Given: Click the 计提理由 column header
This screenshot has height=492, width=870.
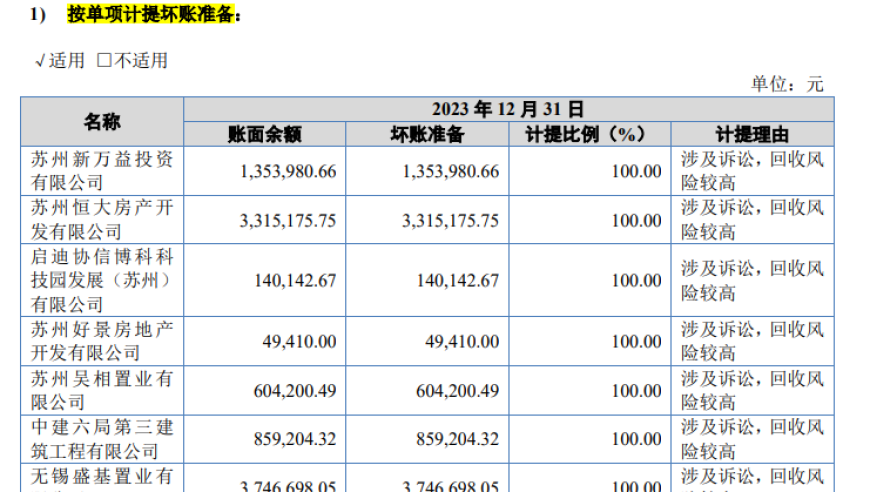Looking at the screenshot, I should point(751,135).
